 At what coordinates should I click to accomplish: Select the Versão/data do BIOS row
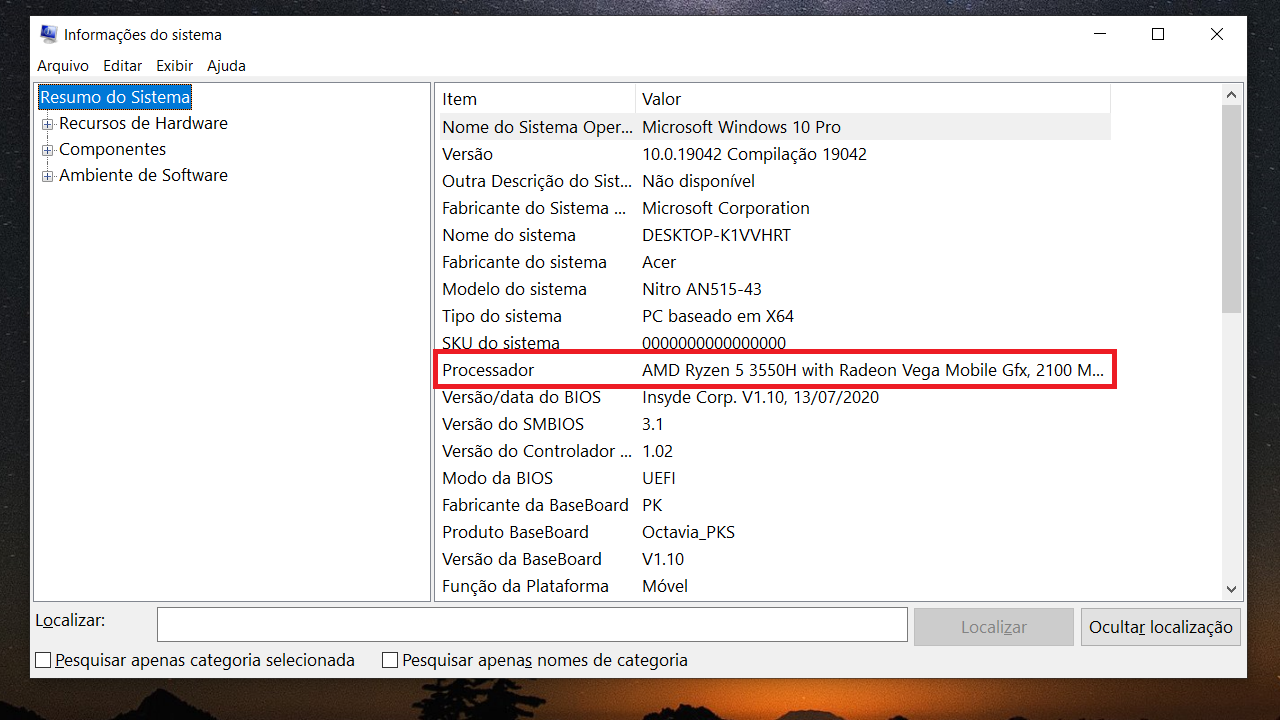click(x=773, y=397)
